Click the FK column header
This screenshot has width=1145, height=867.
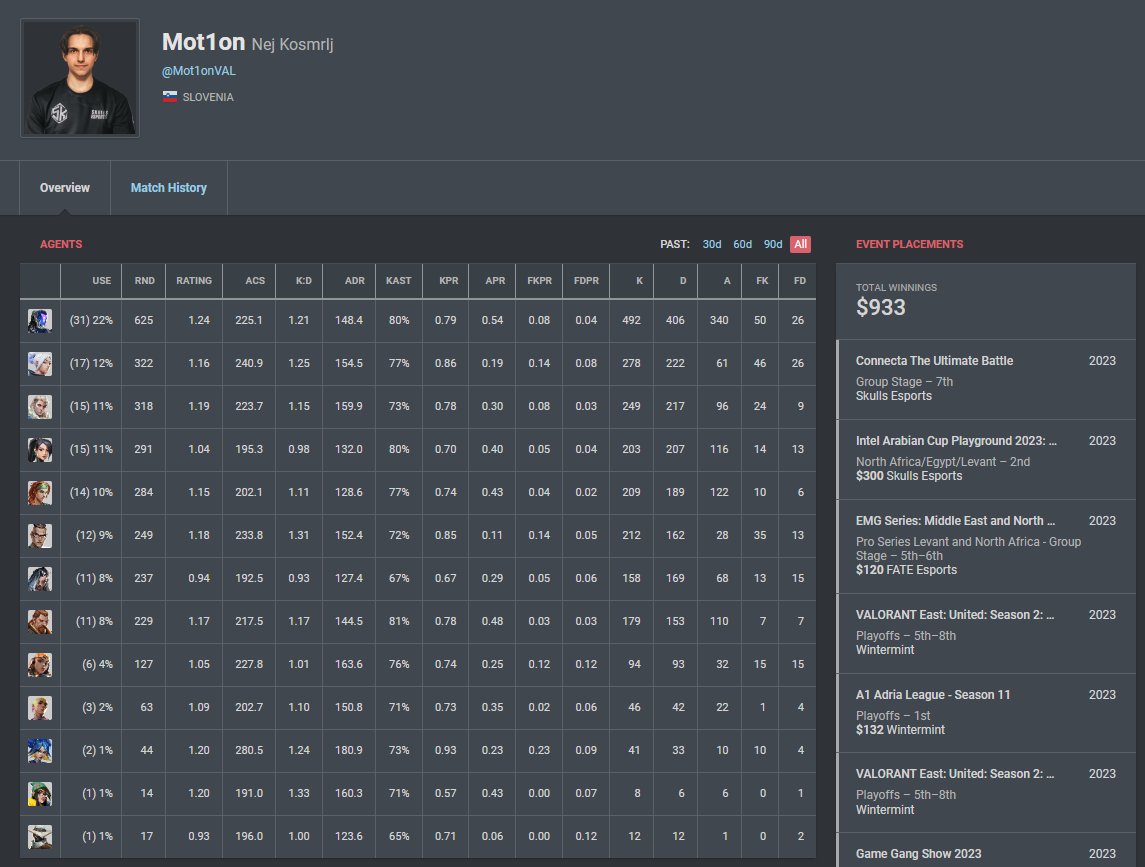[x=762, y=280]
